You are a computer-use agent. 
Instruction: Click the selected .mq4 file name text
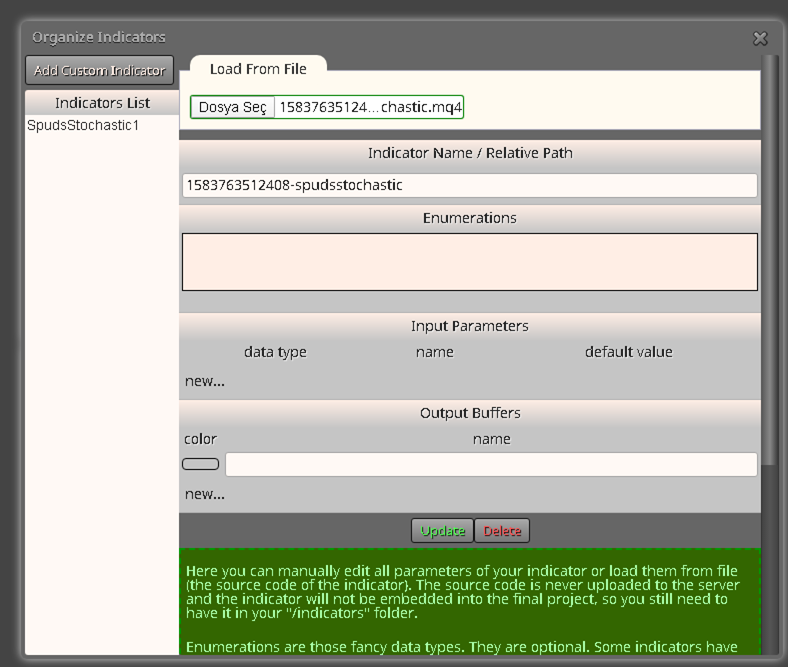click(370, 107)
